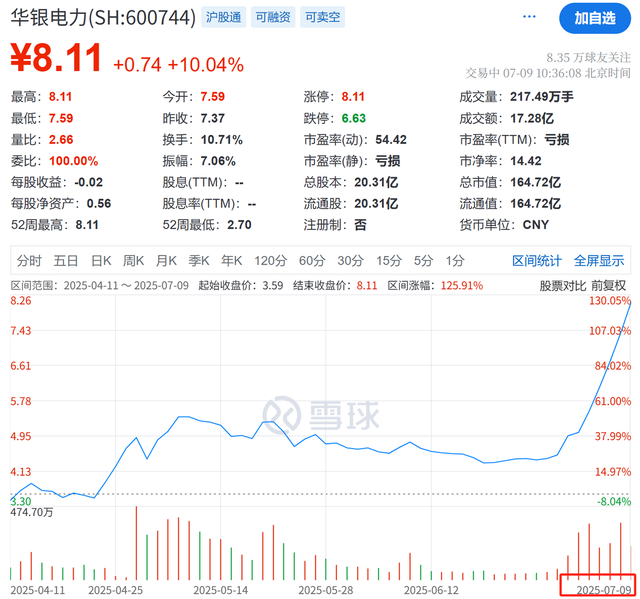Screen dimensions: 640x599
Task: Click the 可融资 tag
Action: (273, 17)
